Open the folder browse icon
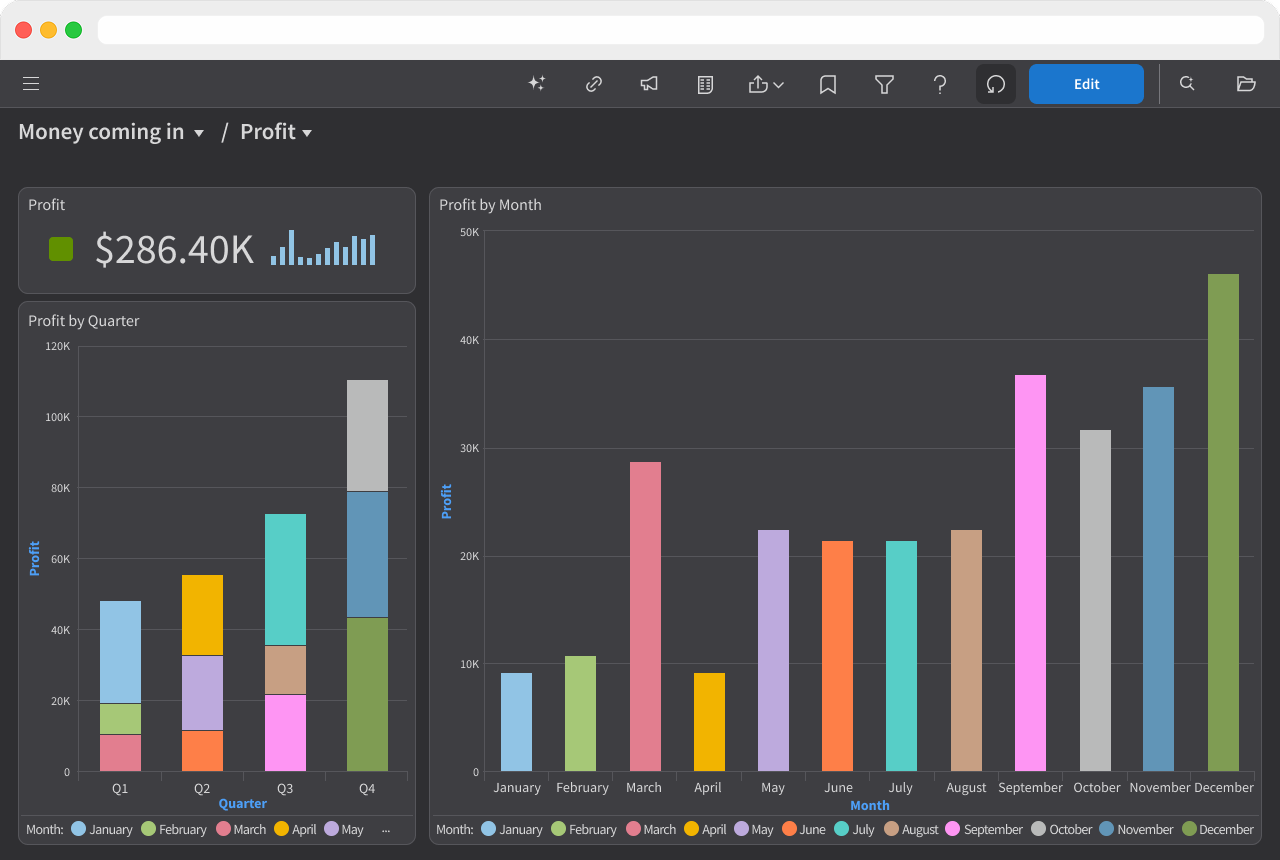Viewport: 1280px width, 860px height. point(1246,84)
